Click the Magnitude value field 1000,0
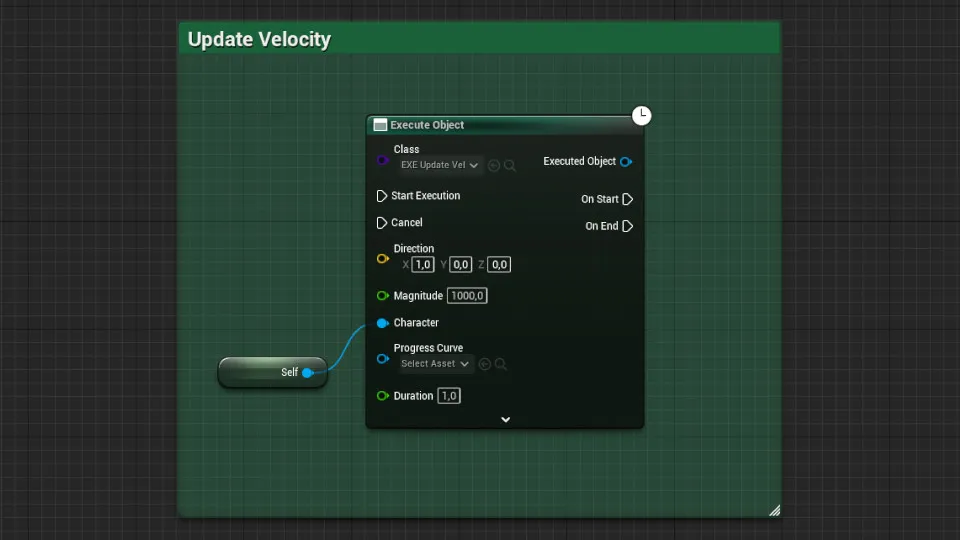Screen dimensions: 960x540 point(467,296)
